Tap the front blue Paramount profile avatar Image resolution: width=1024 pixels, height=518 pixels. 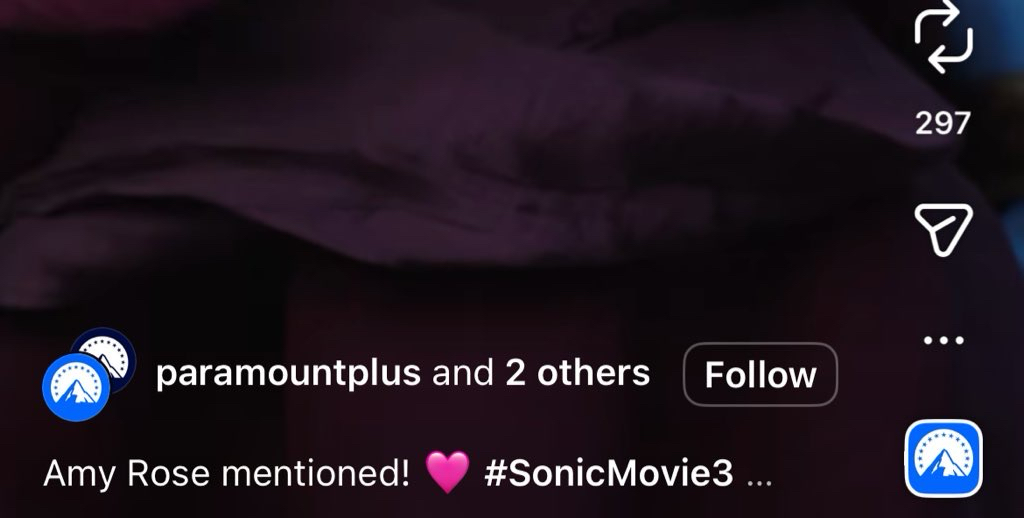(76, 387)
